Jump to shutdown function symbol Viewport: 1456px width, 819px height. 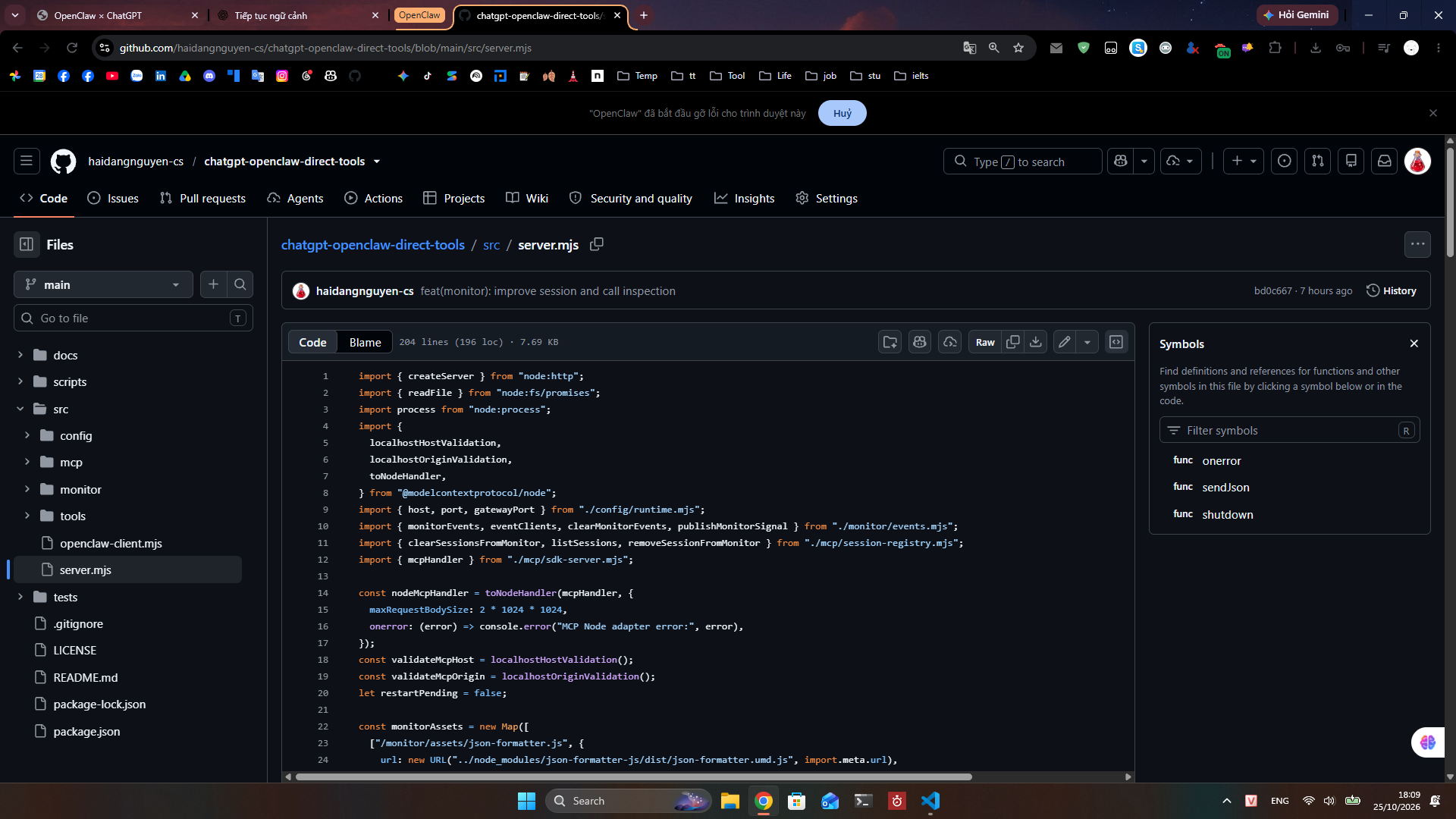(x=1227, y=514)
